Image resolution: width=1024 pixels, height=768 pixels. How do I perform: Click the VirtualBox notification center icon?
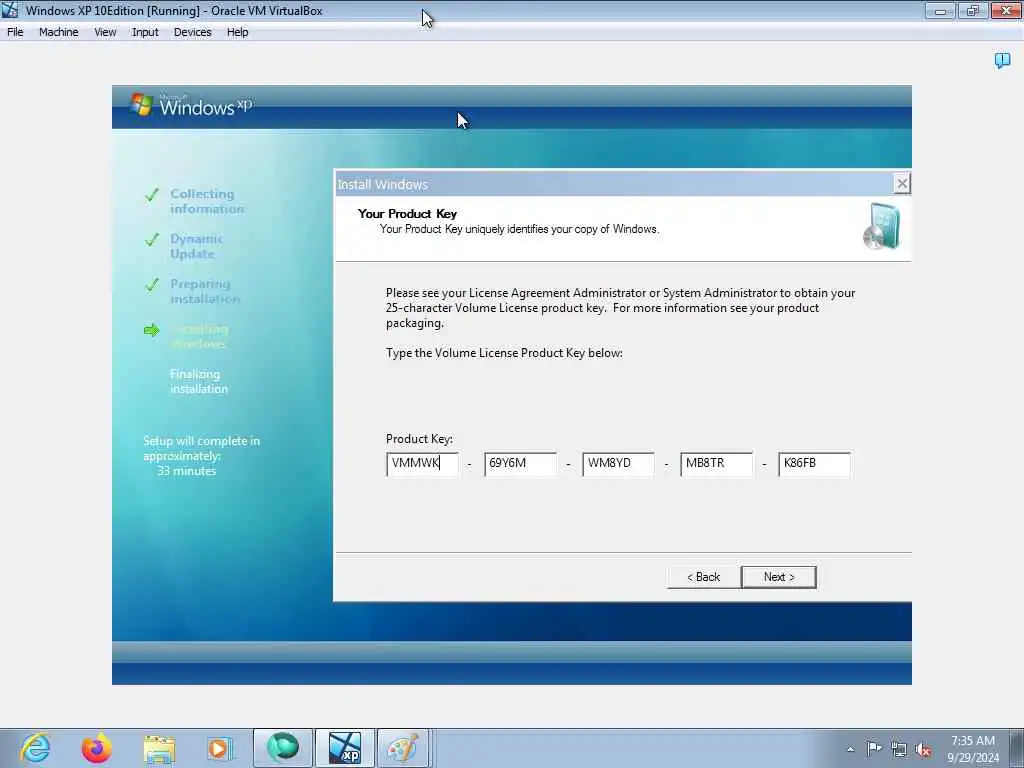pos(1002,61)
